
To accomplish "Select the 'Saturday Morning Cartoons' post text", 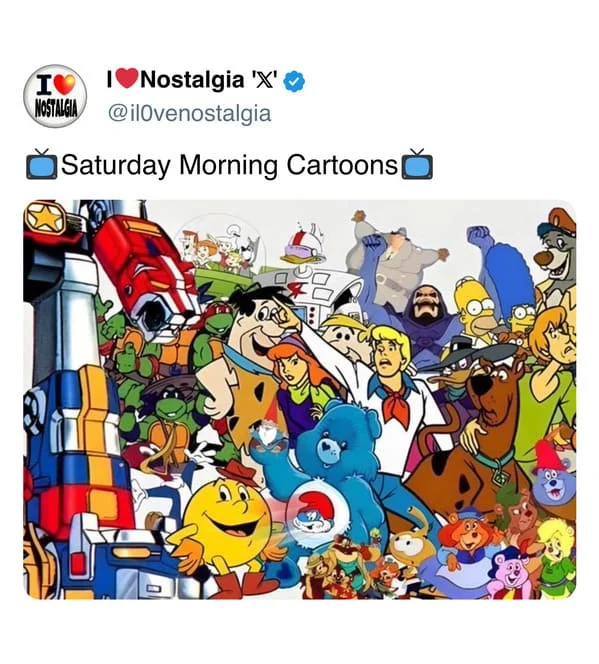I will [x=229, y=164].
